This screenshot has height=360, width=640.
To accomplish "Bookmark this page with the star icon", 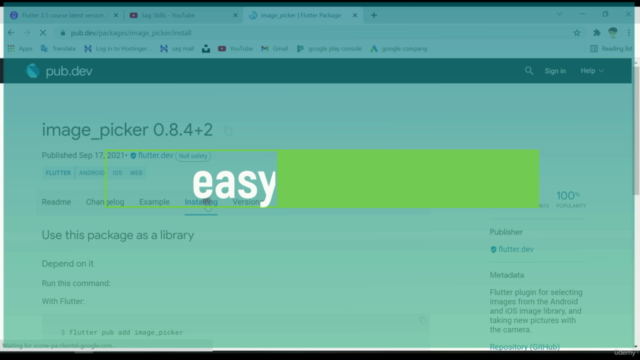I will 577,33.
